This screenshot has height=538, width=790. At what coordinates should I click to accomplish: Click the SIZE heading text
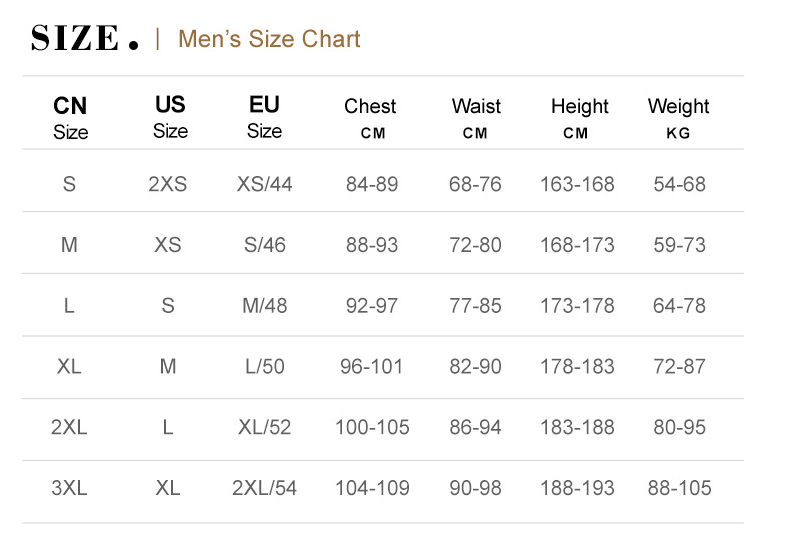click(x=84, y=38)
